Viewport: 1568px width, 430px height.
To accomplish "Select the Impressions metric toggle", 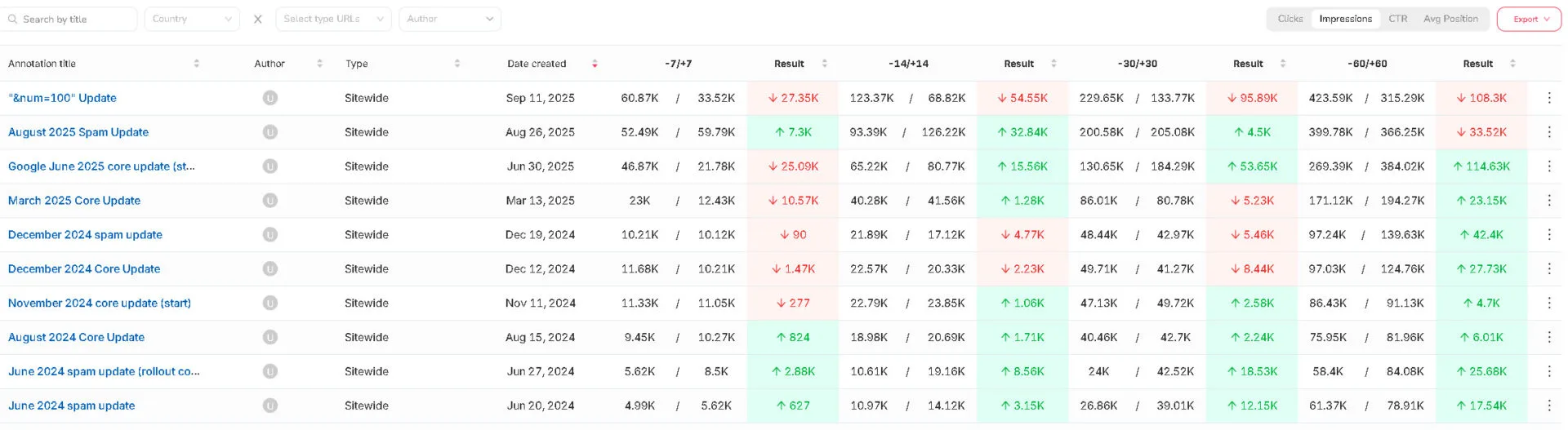I will tap(1345, 19).
